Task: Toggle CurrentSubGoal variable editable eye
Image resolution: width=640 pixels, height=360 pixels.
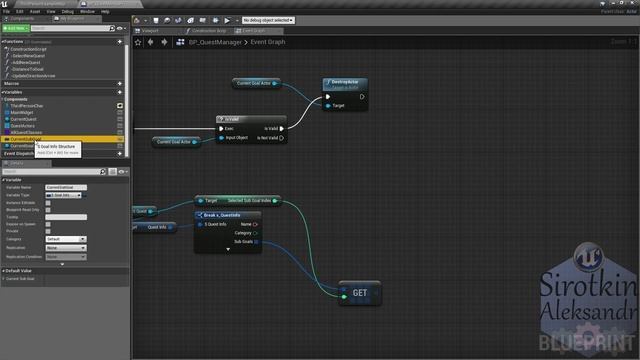Action: click(x=120, y=139)
